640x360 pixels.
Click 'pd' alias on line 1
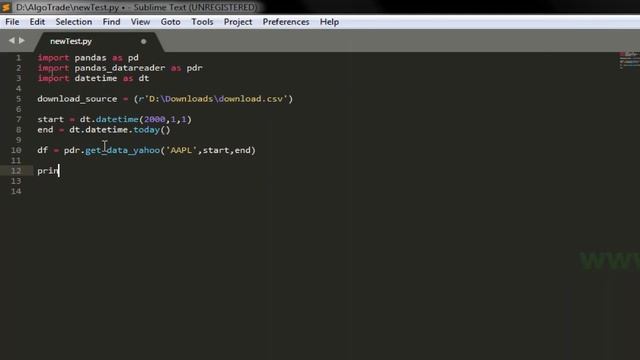tap(133, 58)
